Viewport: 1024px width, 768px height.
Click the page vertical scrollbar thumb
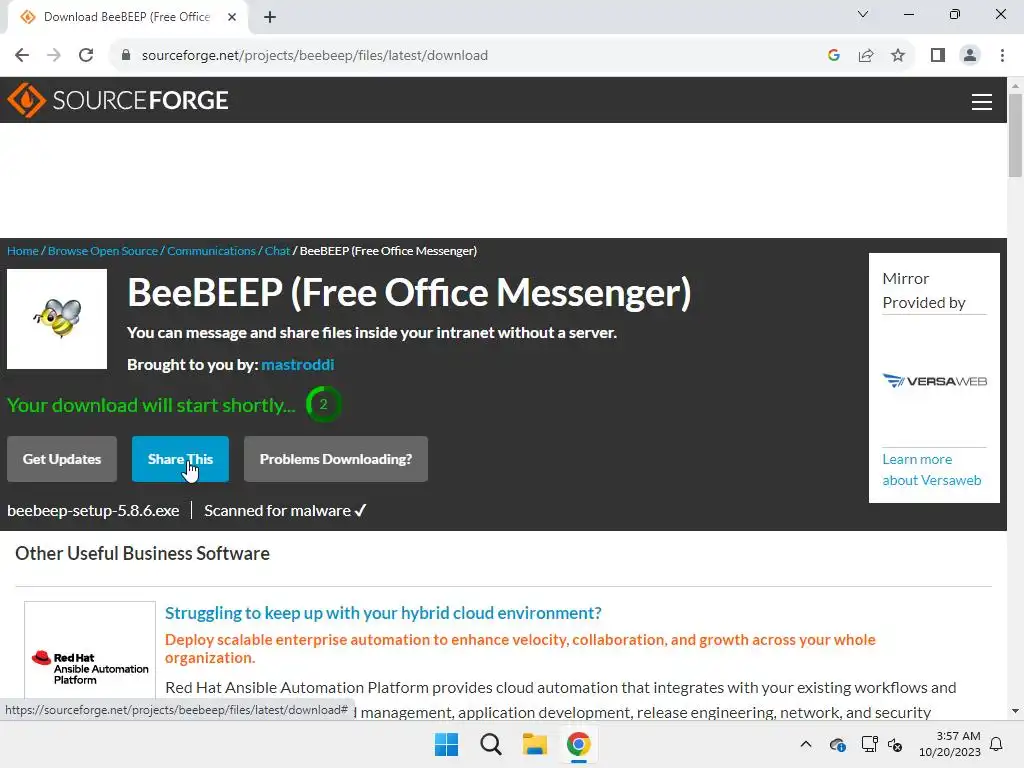[1015, 135]
